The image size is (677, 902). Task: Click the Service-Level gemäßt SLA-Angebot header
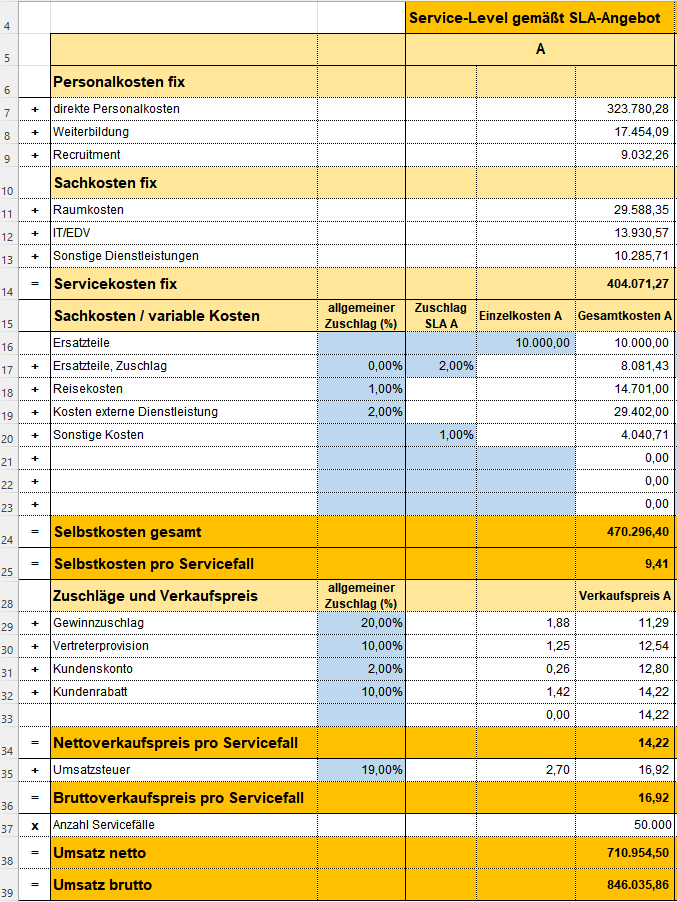(540, 17)
